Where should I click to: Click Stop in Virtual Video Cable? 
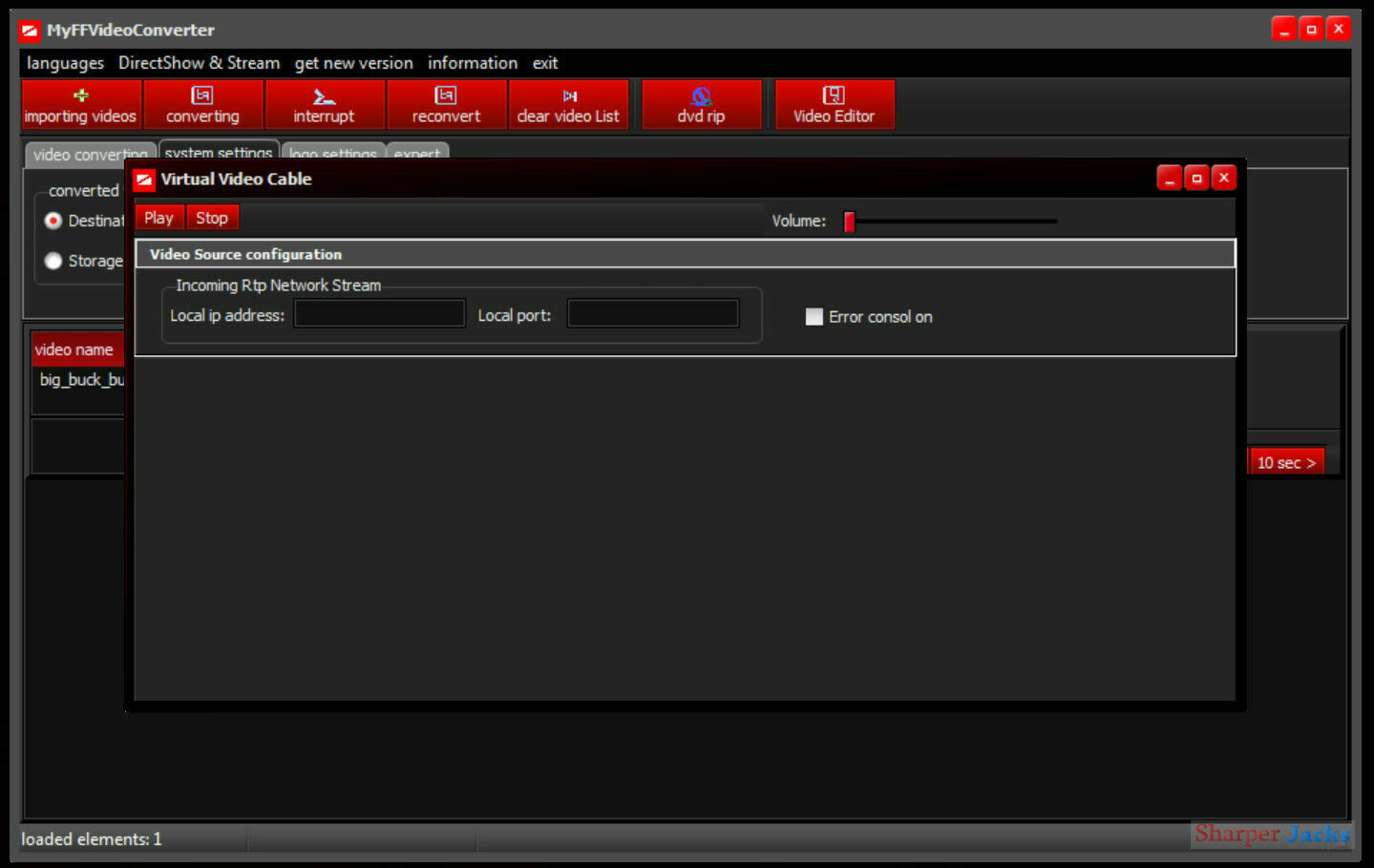click(212, 218)
